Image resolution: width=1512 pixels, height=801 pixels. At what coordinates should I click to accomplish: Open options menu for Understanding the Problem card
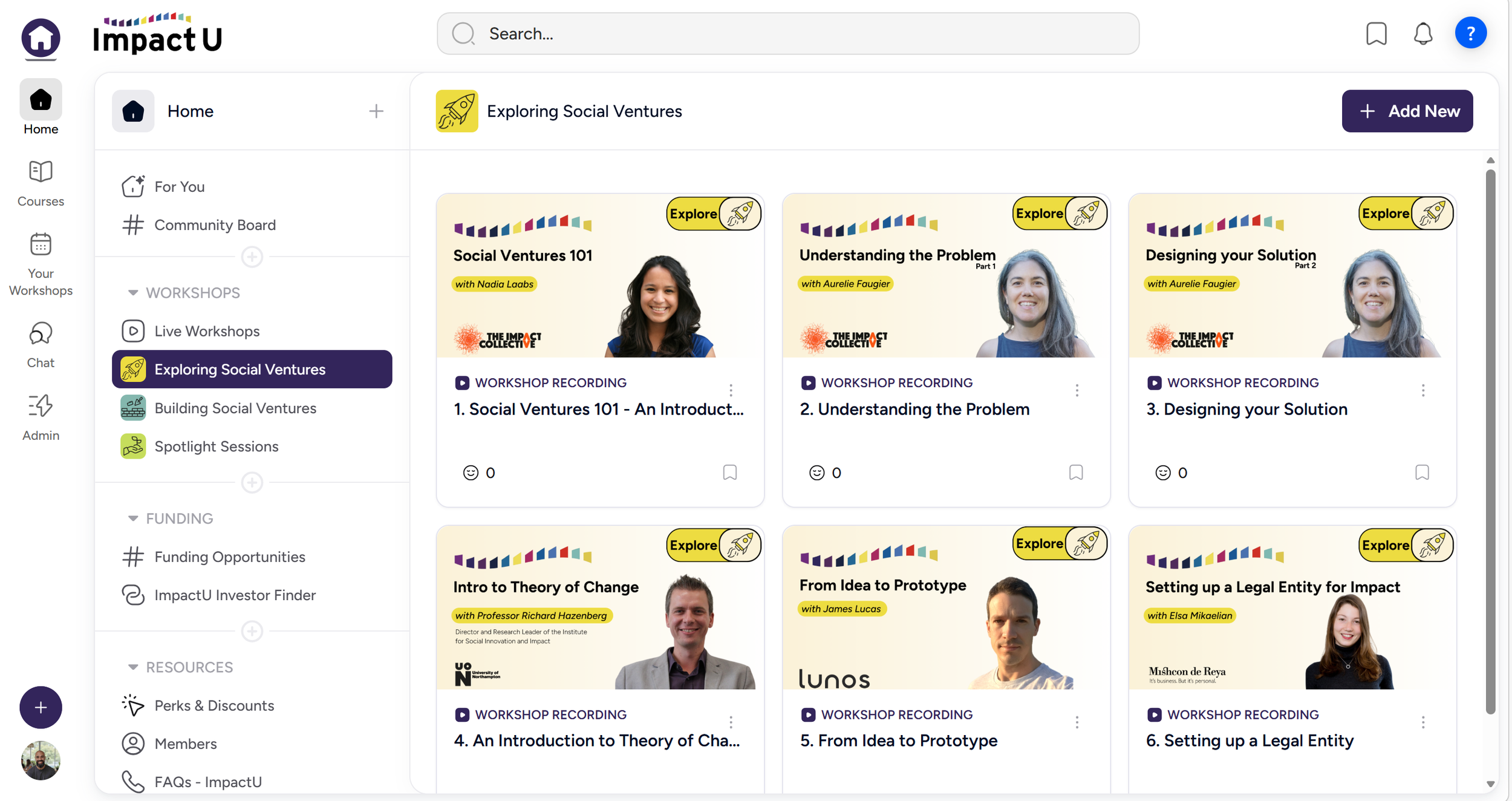(x=1077, y=390)
